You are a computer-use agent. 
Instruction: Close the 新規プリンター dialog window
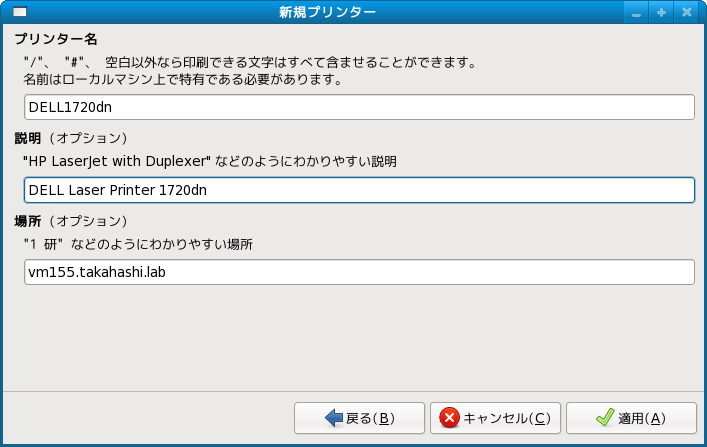coord(687,12)
